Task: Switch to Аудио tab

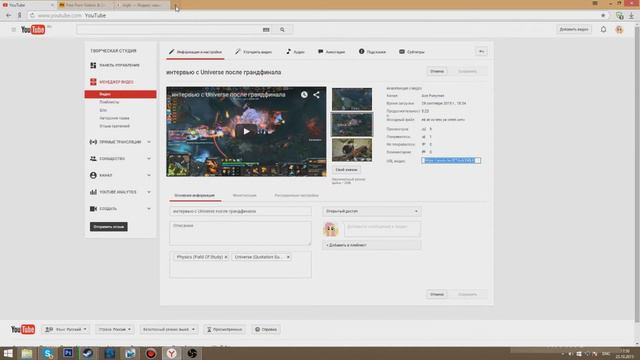Action: click(x=295, y=52)
